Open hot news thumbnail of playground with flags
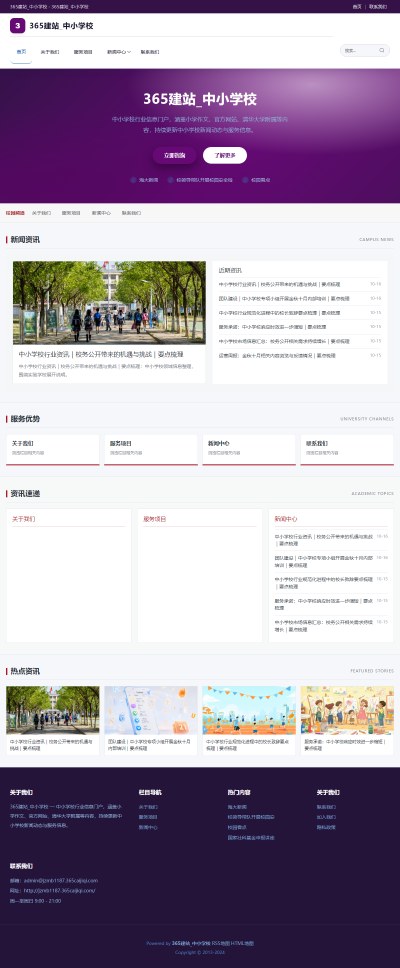400x968 pixels. pyautogui.click(x=249, y=710)
